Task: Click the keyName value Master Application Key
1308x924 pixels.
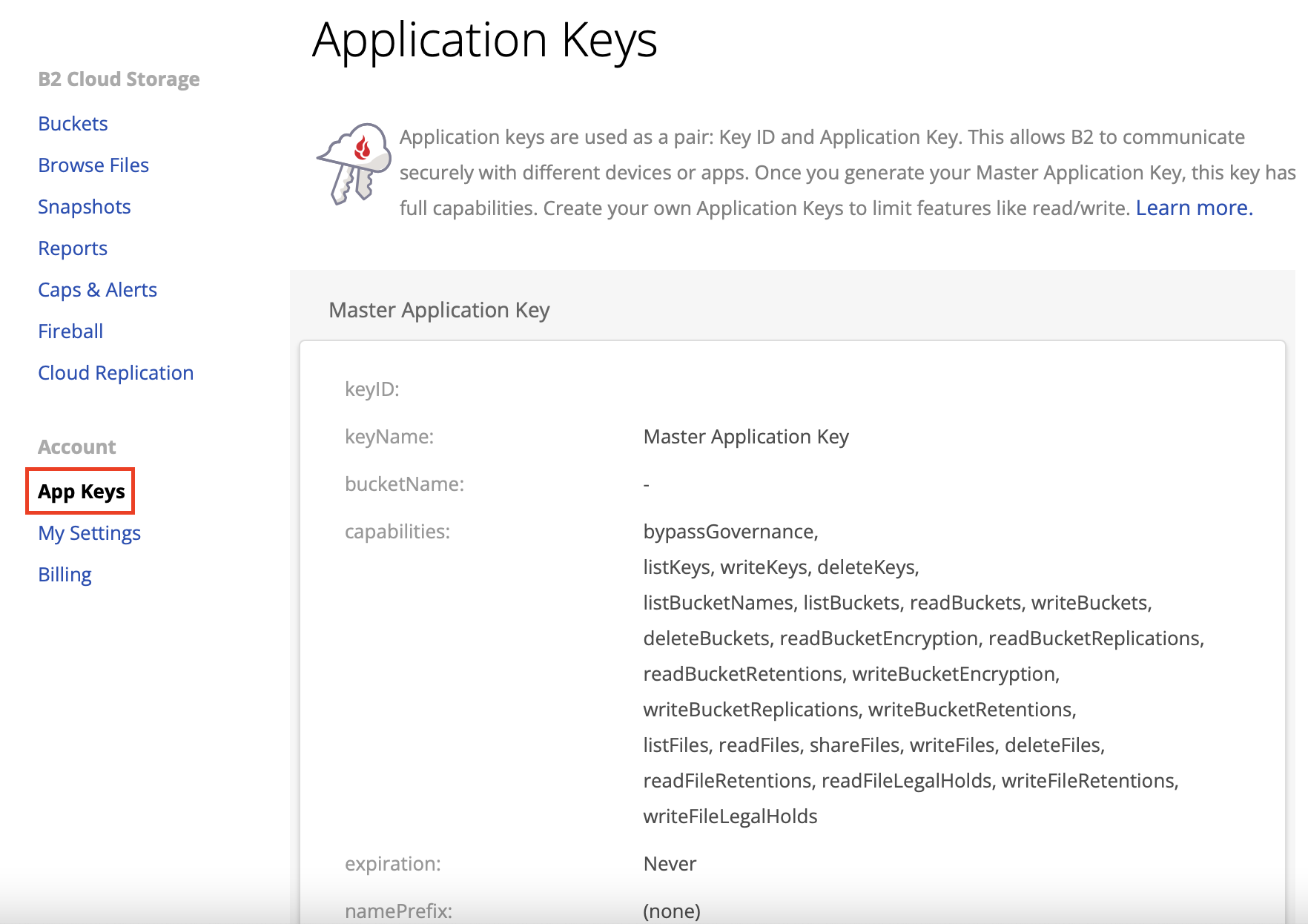Action: (x=745, y=437)
